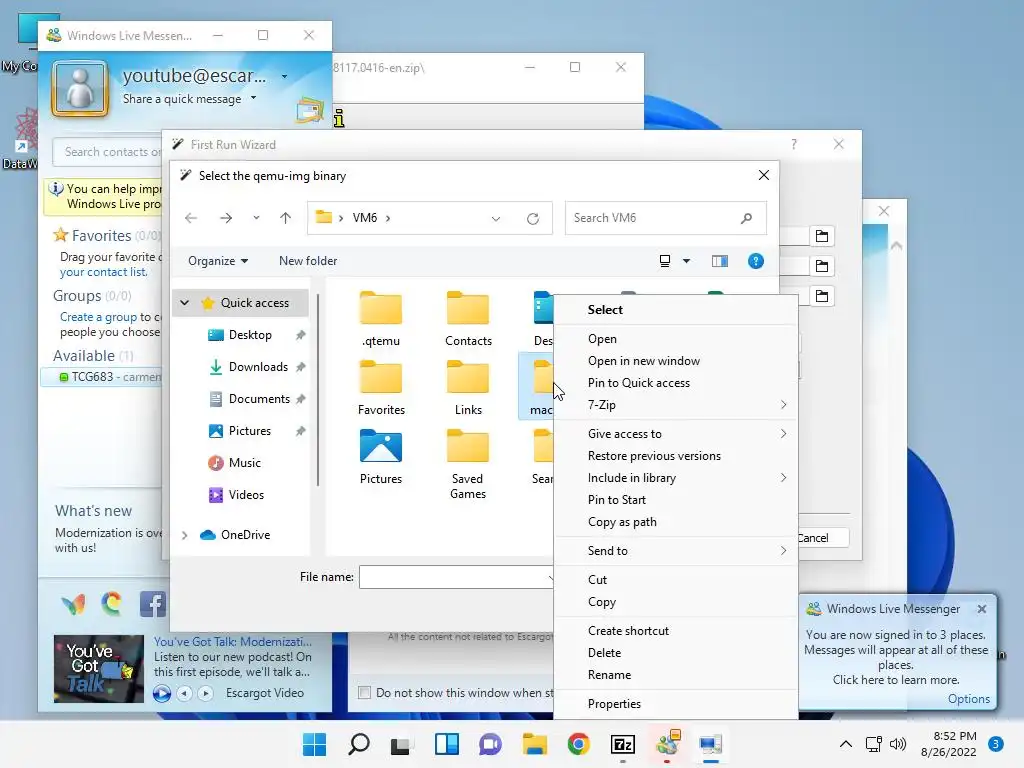Image resolution: width=1024 pixels, height=768 pixels.
Task: Show hidden system tray icons
Action: (846, 744)
